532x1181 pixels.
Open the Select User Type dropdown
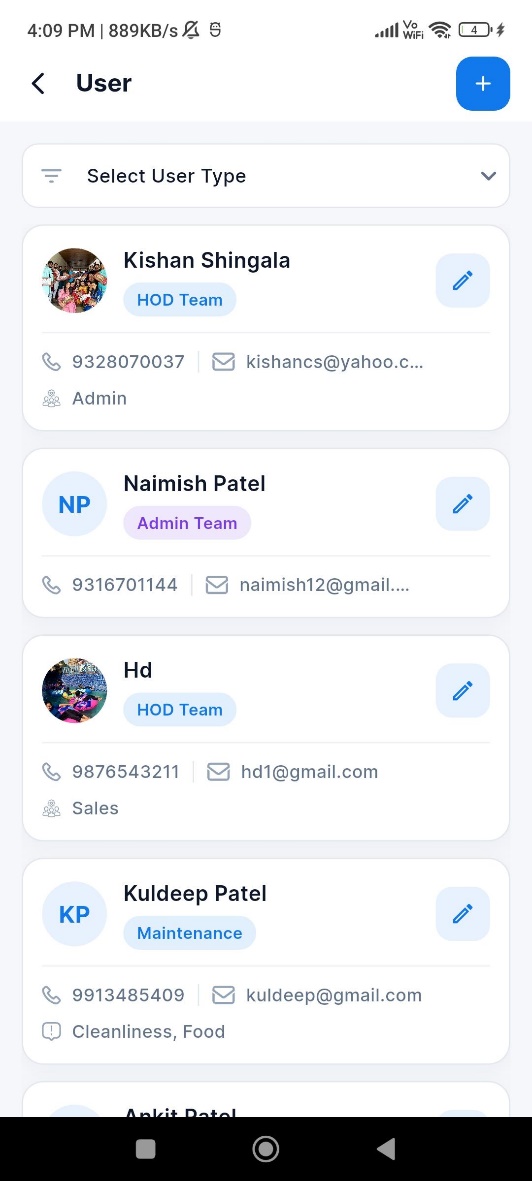coord(266,176)
